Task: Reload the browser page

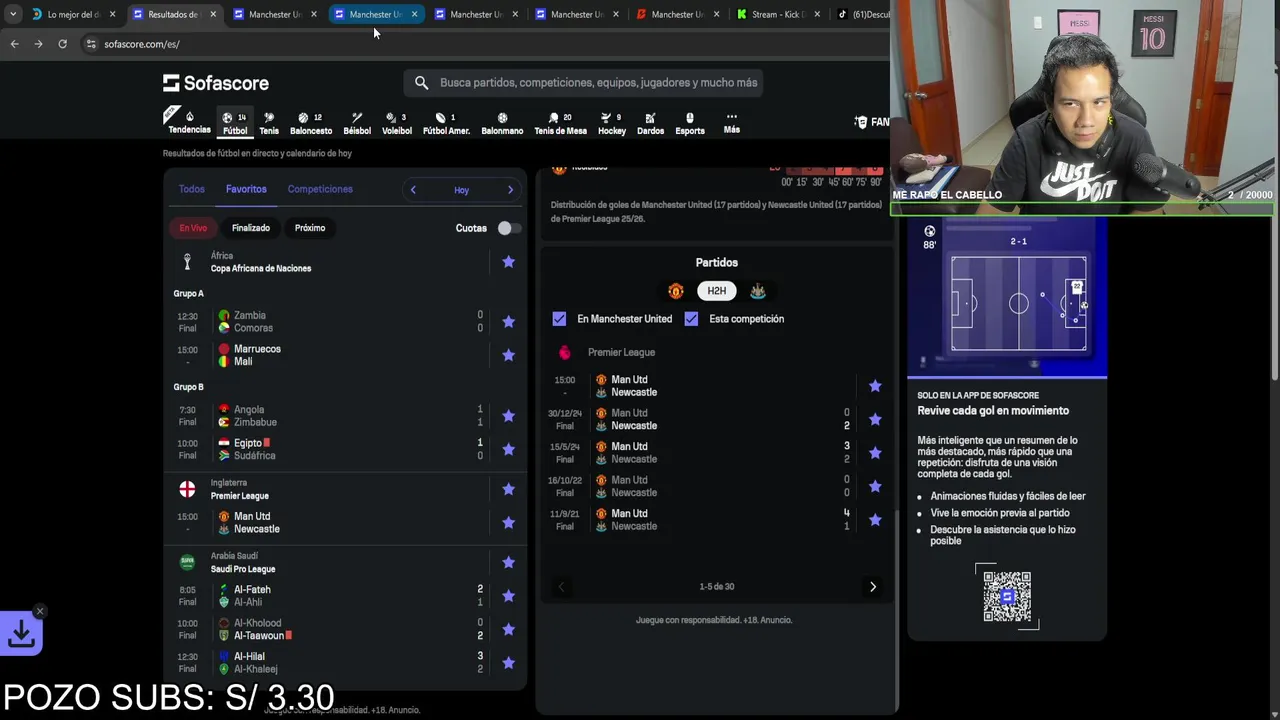Action: pyautogui.click(x=62, y=44)
